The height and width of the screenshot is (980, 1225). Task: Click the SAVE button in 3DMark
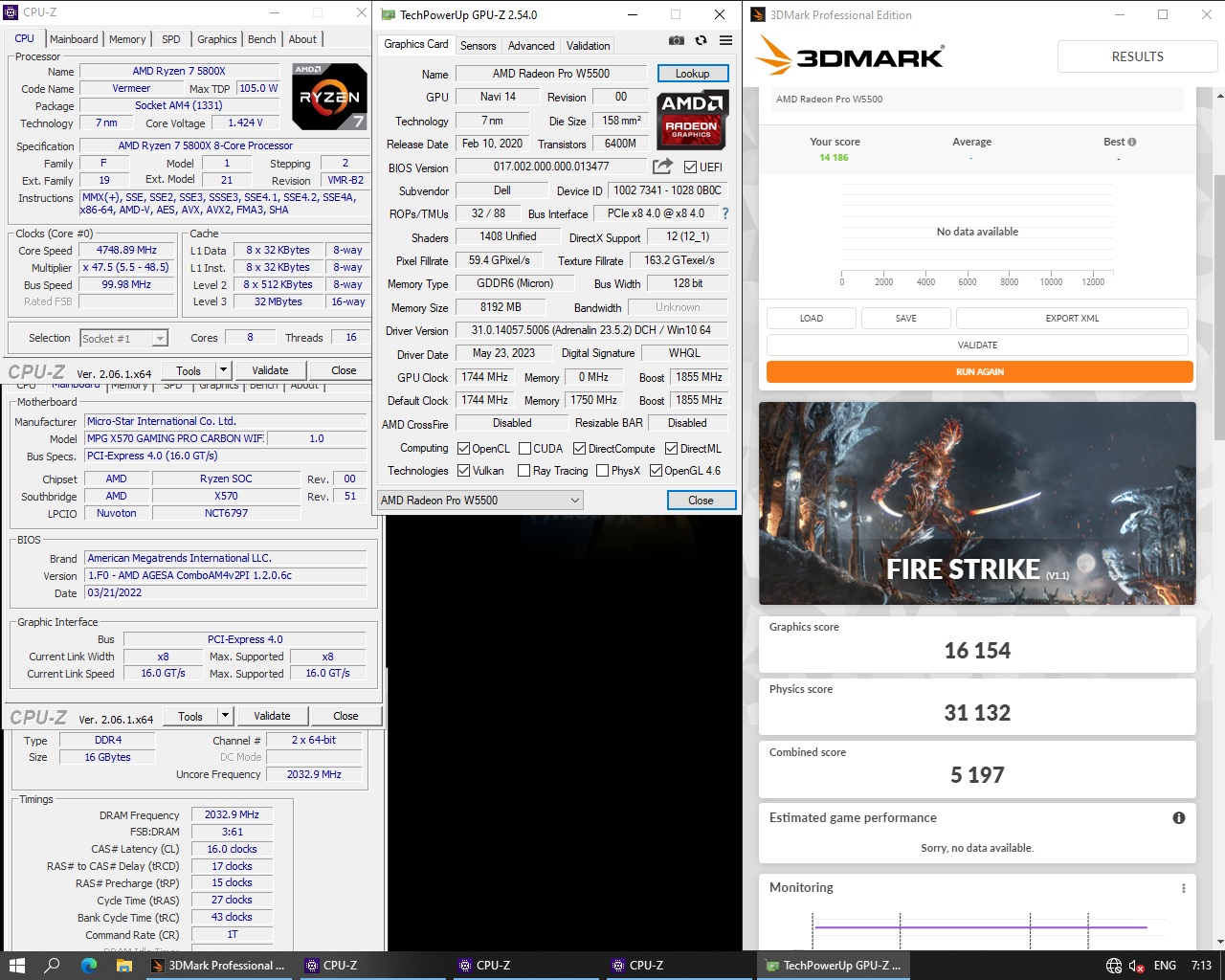pyautogui.click(x=906, y=318)
